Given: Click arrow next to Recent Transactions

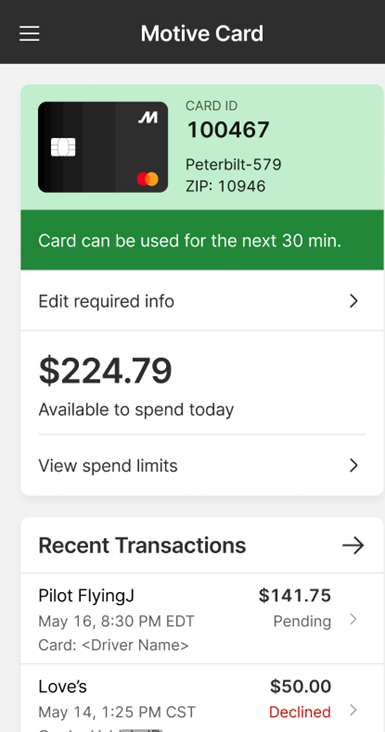Looking at the screenshot, I should 353,545.
